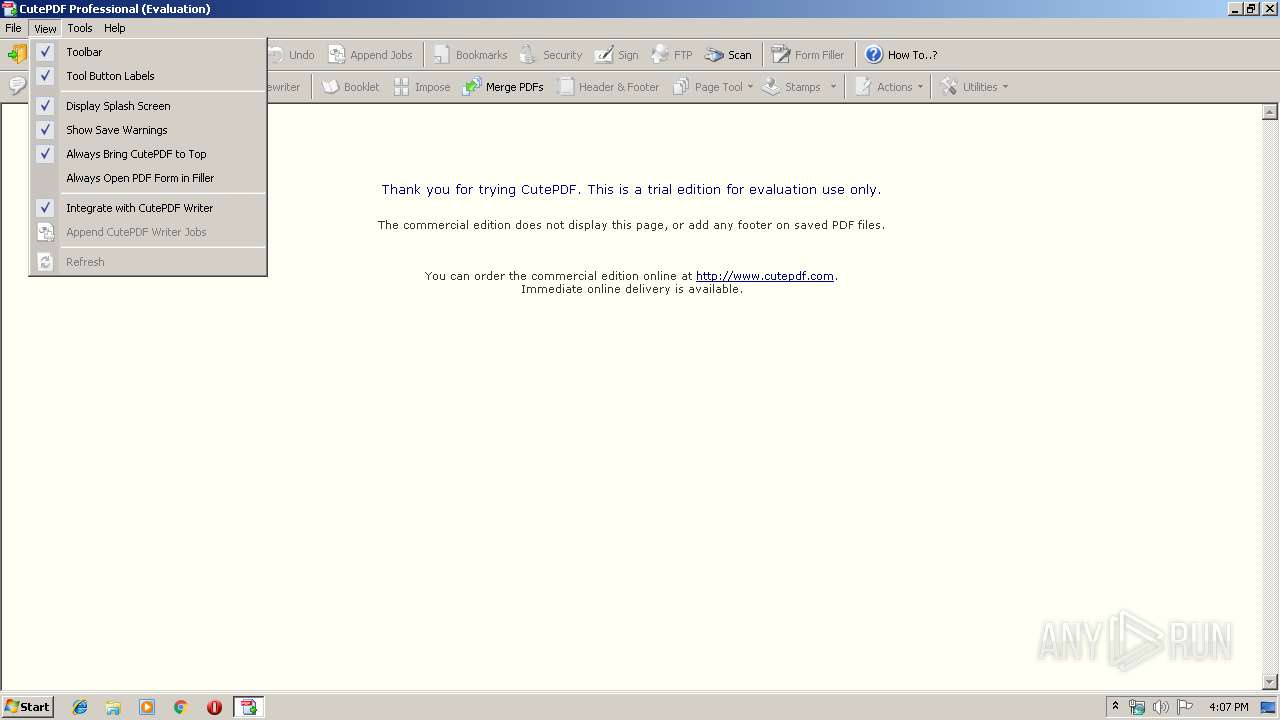Click the 4:07 PM clock

point(1228,707)
